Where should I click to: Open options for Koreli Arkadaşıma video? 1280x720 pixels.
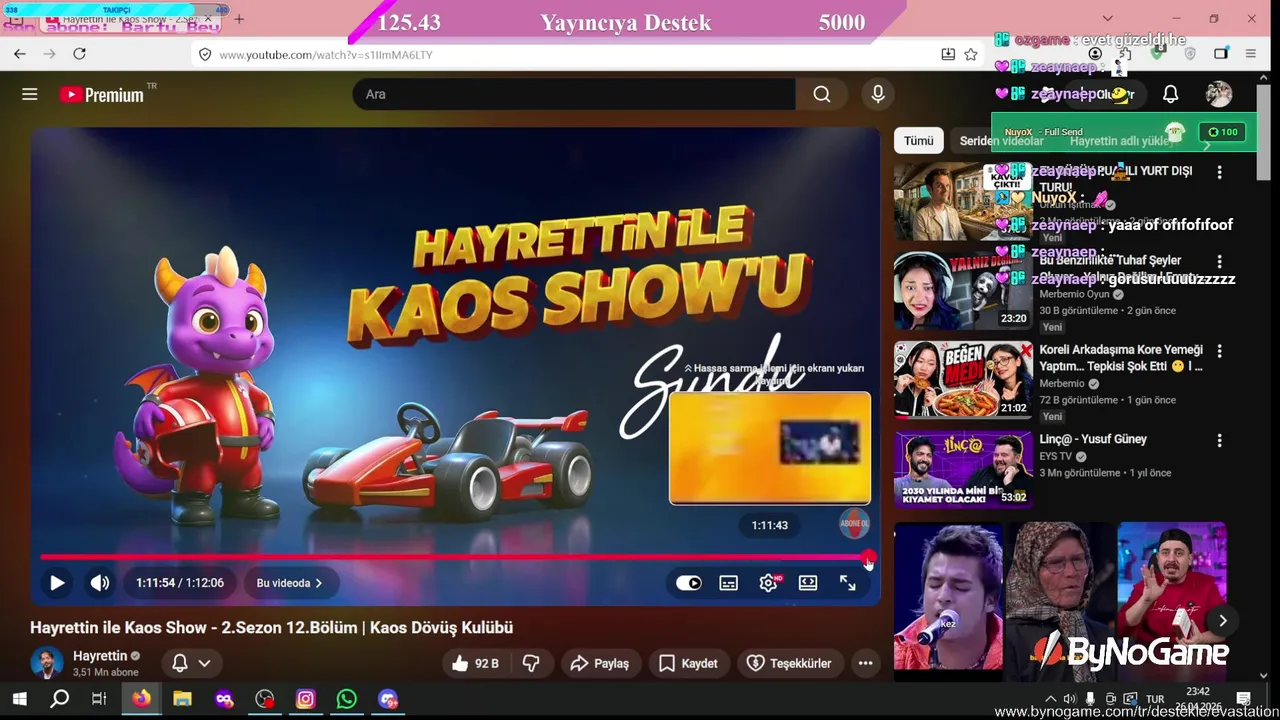1219,352
